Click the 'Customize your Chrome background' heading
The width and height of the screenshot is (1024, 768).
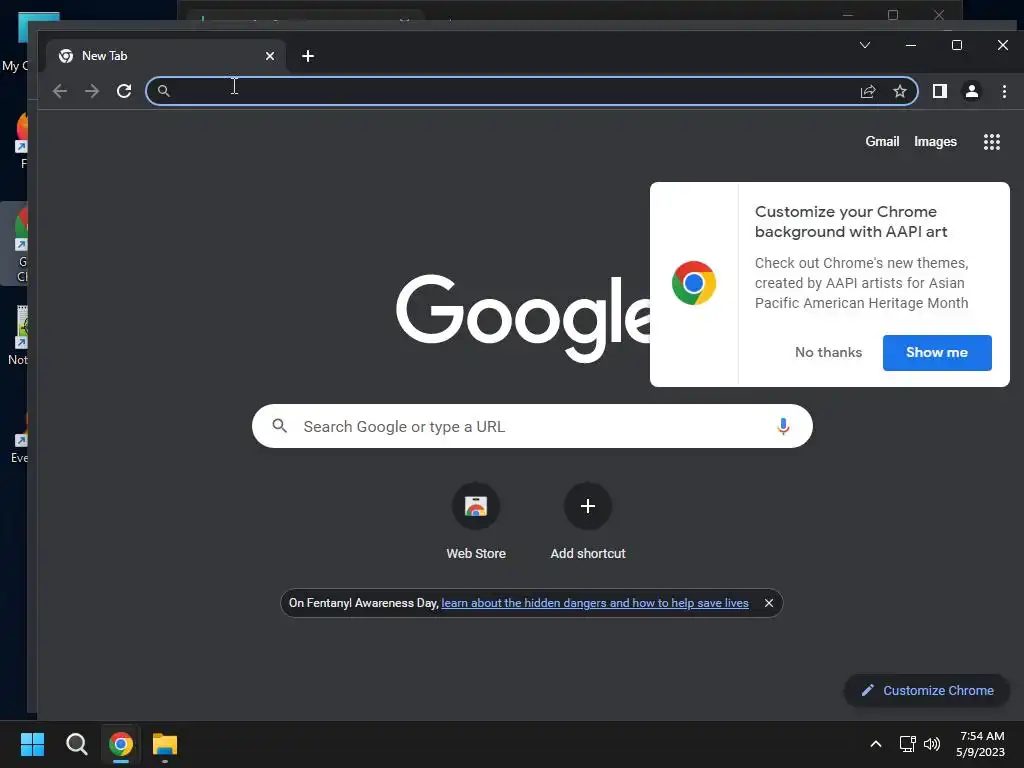[x=851, y=221]
